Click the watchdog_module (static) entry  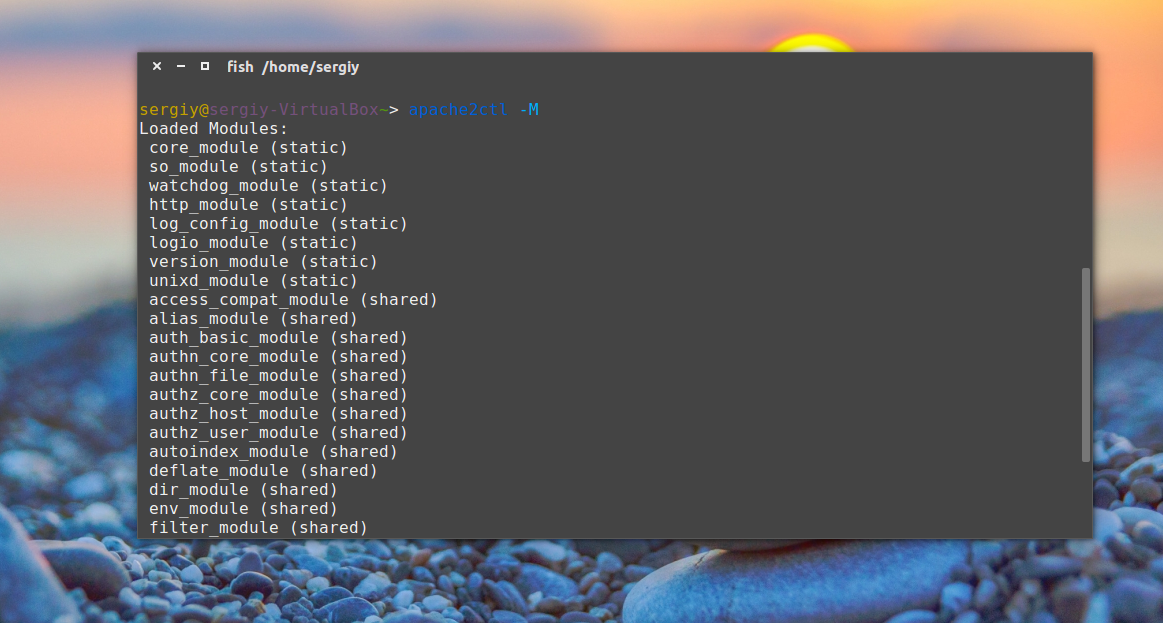(x=268, y=185)
